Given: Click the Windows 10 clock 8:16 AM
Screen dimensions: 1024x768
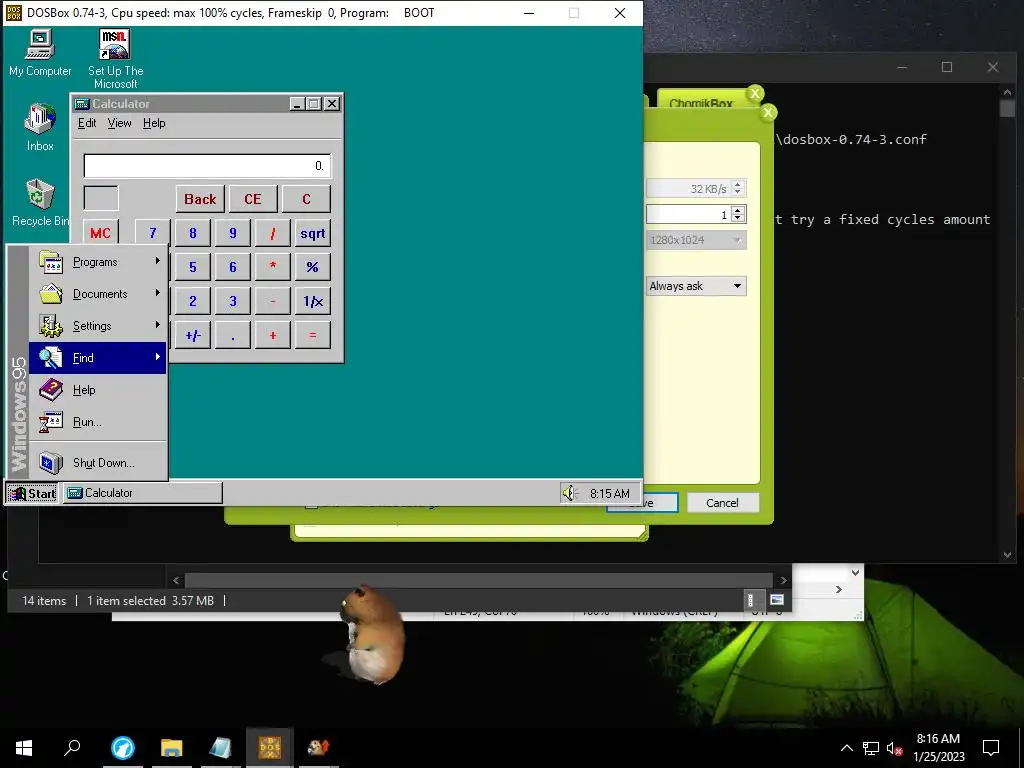Looking at the screenshot, I should tap(938, 739).
